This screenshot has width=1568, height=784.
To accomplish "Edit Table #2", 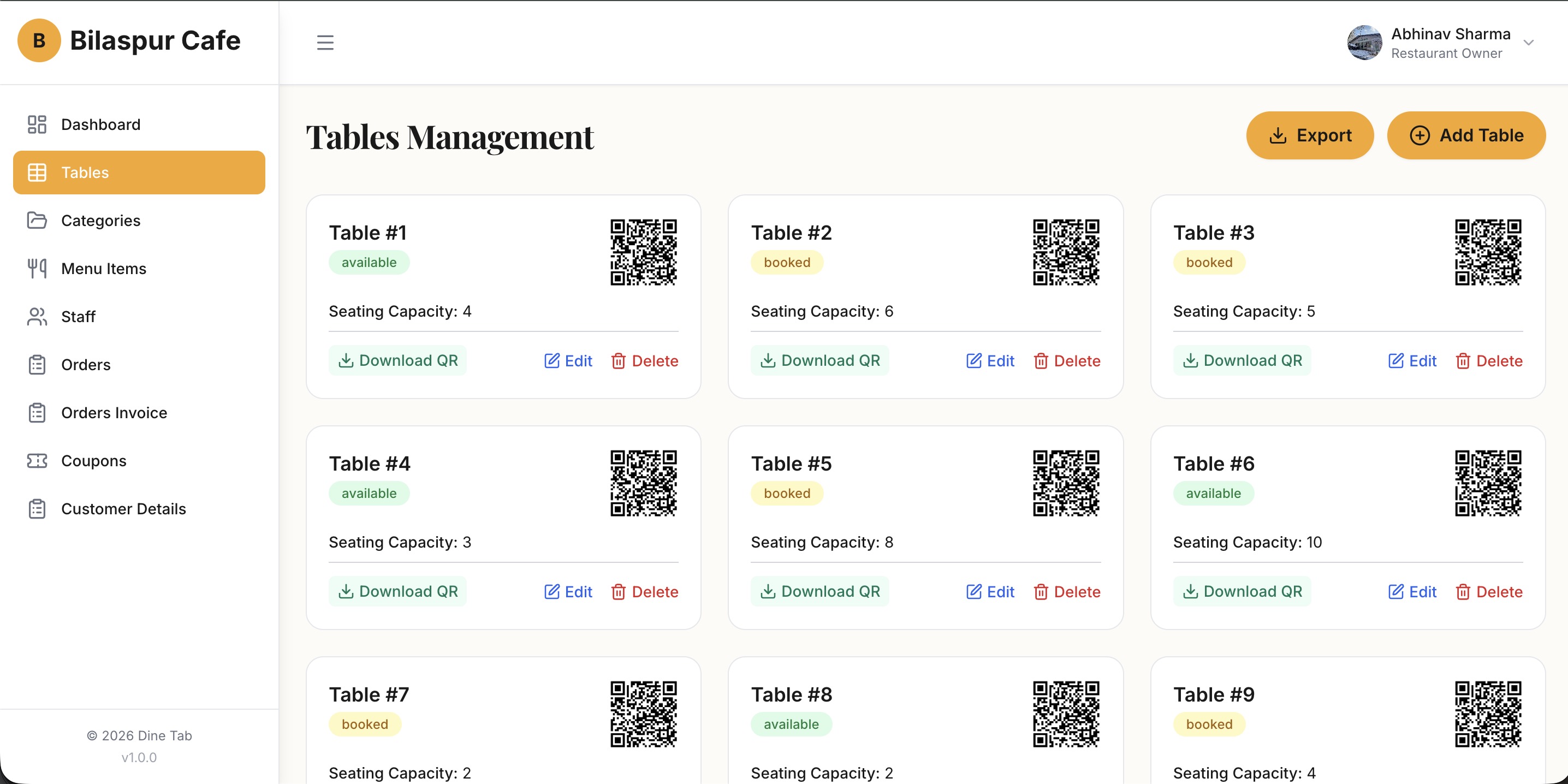I will [x=990, y=361].
